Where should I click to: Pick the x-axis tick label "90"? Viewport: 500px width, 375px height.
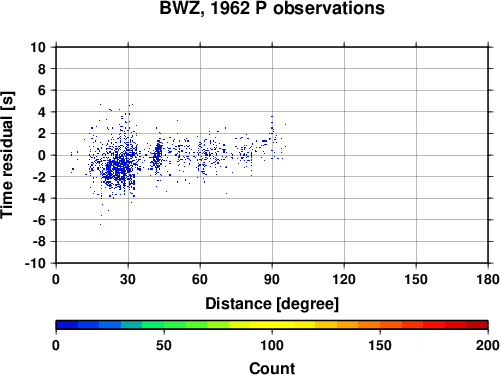click(272, 279)
